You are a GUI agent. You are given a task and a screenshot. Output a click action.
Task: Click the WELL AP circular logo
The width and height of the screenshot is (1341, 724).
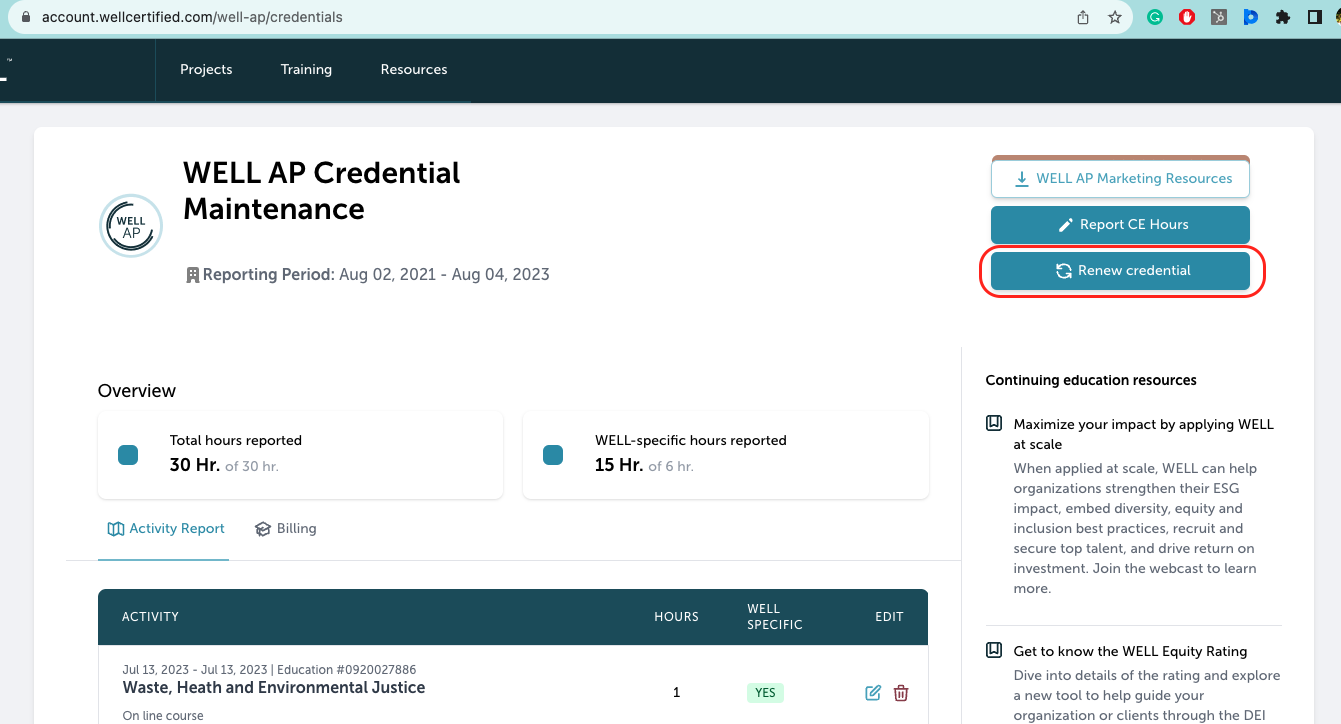point(131,226)
